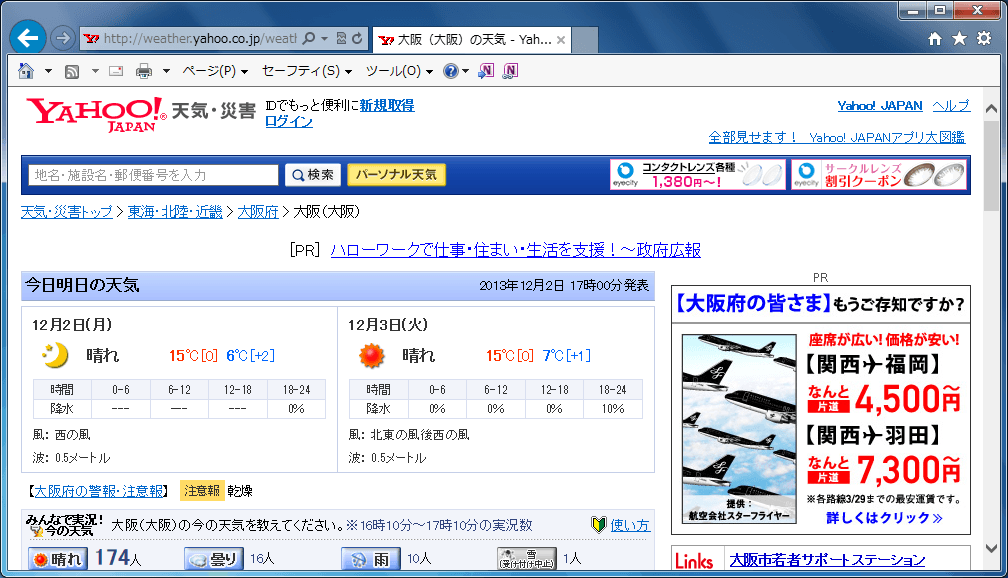Click the Home icon in the command bar
1008x578 pixels.
click(26, 71)
